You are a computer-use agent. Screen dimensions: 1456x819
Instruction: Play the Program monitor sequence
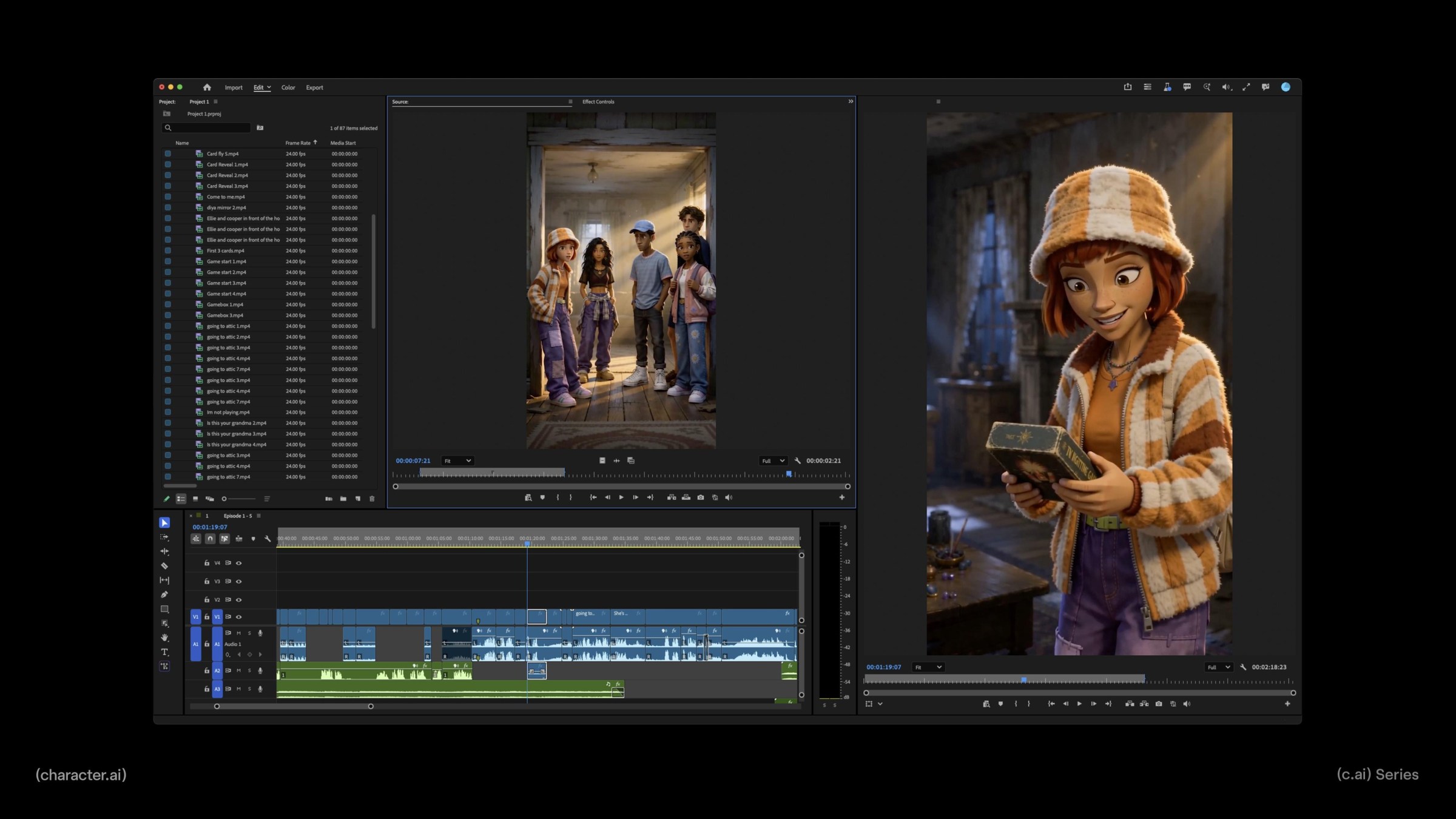tap(1079, 704)
